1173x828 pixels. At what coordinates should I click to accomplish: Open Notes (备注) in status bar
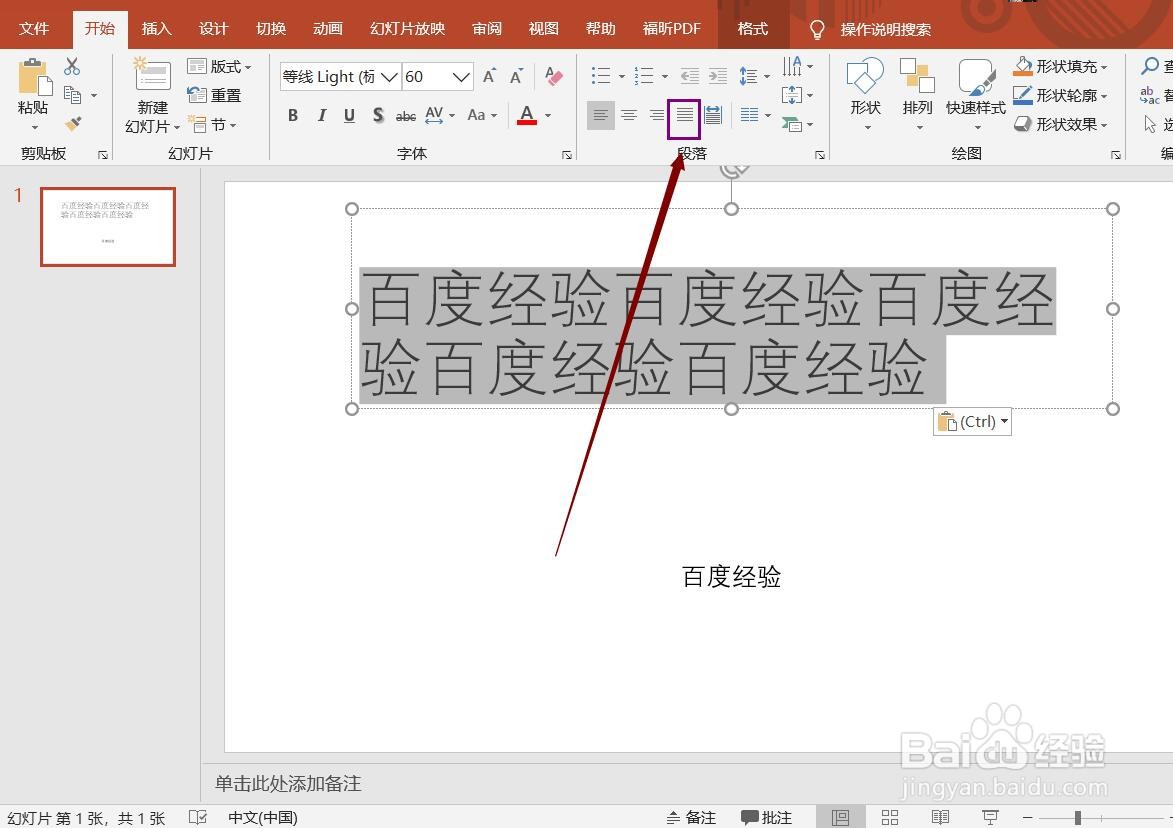pos(691,818)
